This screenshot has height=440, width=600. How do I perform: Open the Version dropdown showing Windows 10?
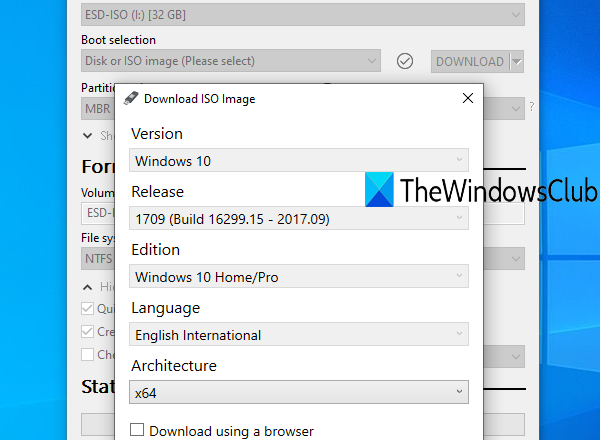coord(298,160)
